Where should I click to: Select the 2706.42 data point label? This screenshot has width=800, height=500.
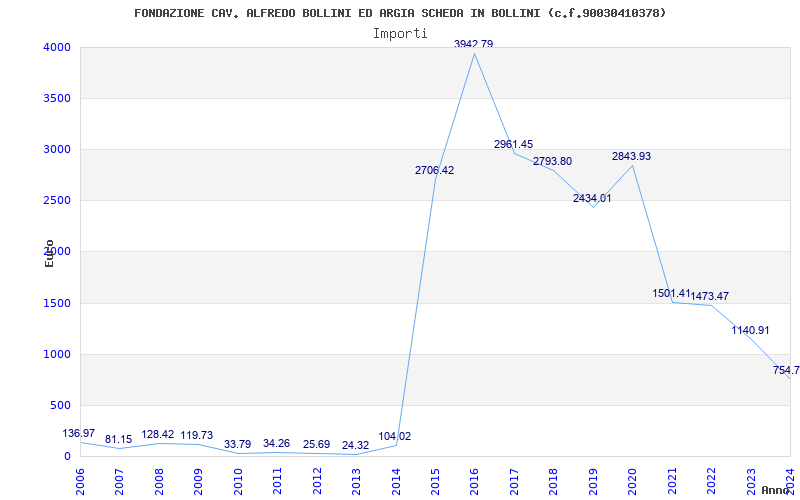coord(434,170)
